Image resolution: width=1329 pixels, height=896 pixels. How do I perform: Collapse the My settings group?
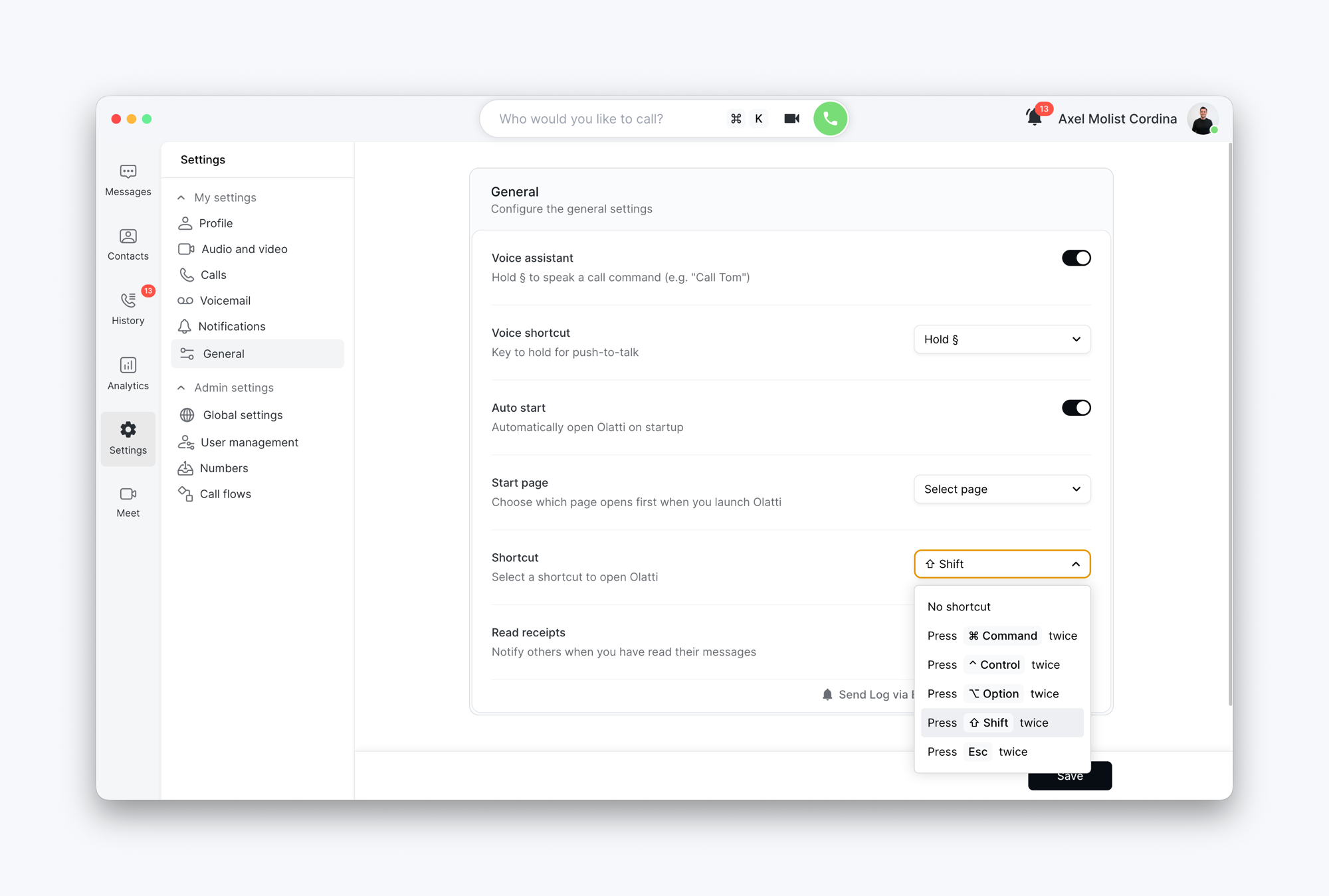pos(218,197)
